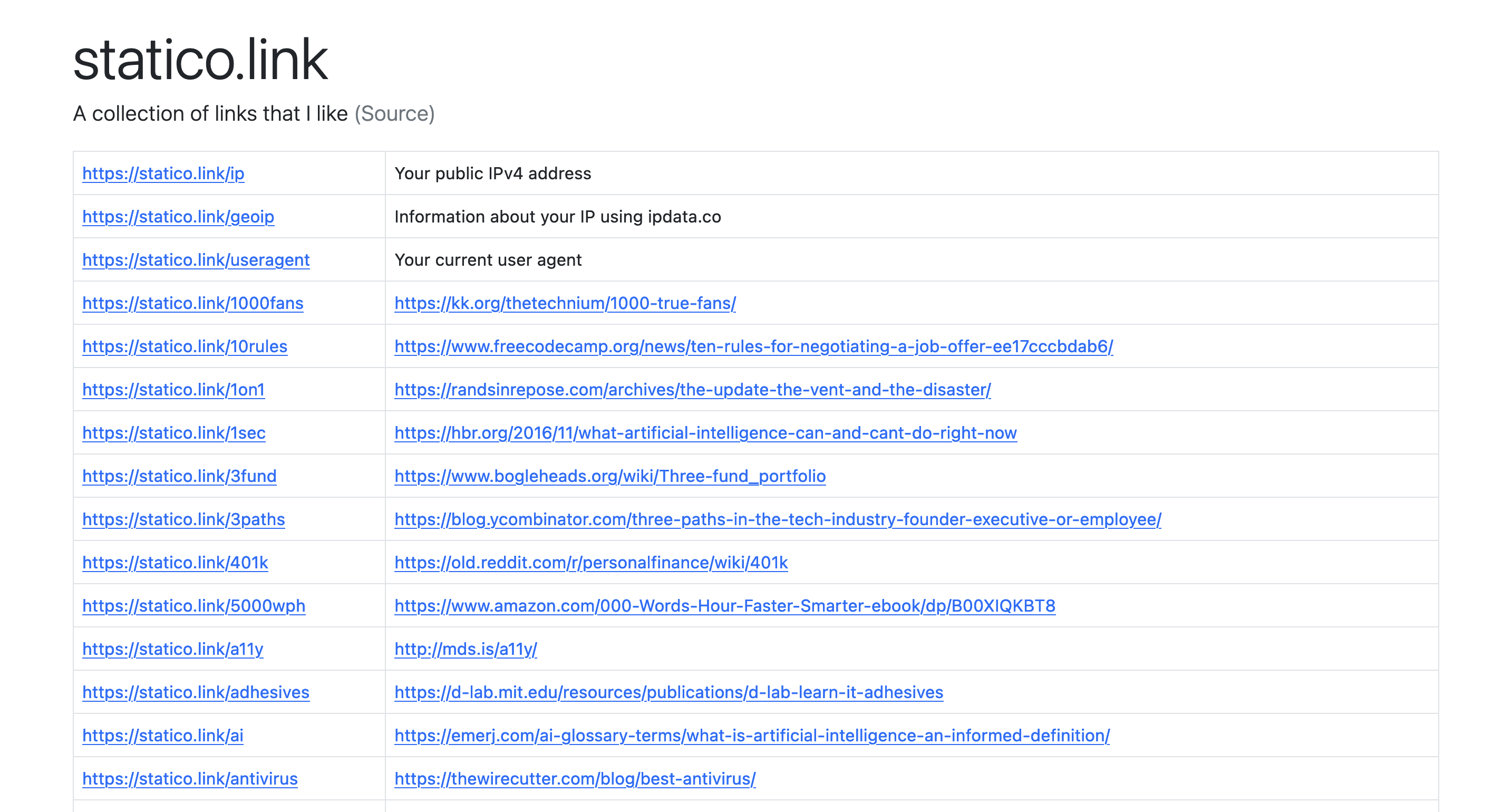Open the statico.link/1on1 link
Viewport: 1512px width, 812px height.
click(173, 389)
